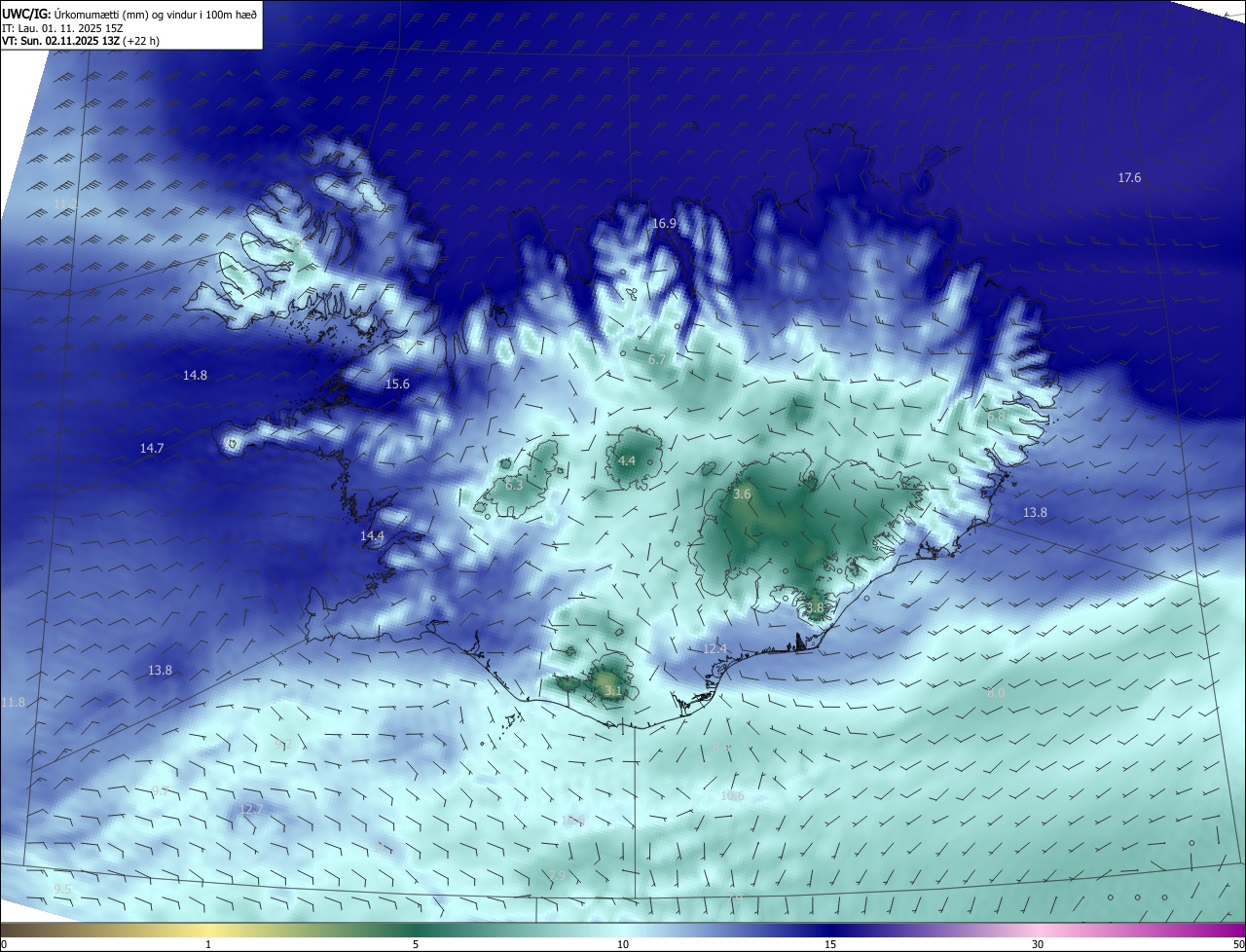Image resolution: width=1246 pixels, height=952 pixels.
Task: Click the 12.4 value label
Action: [x=715, y=648]
